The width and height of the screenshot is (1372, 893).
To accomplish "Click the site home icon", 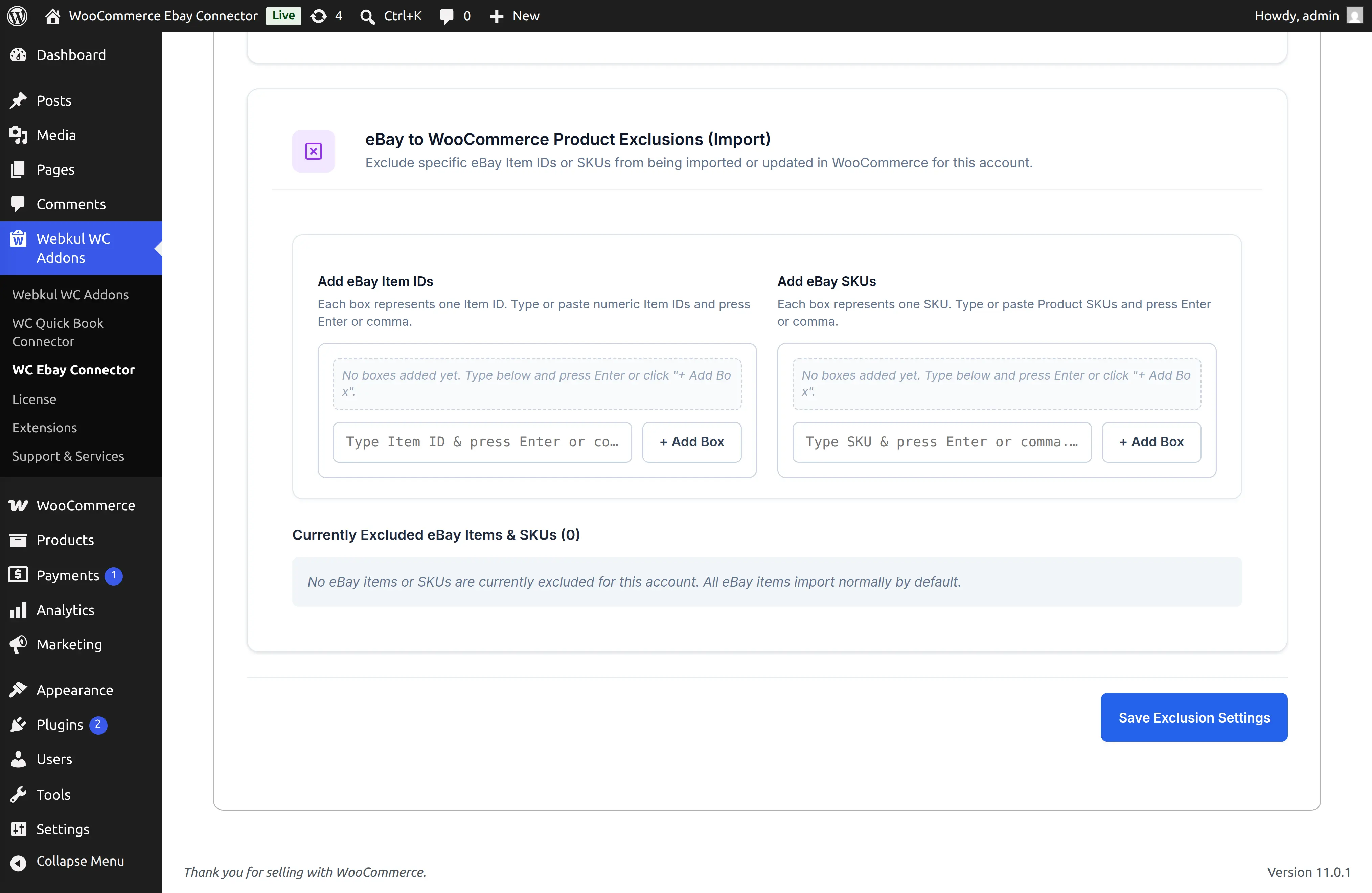I will [x=52, y=16].
